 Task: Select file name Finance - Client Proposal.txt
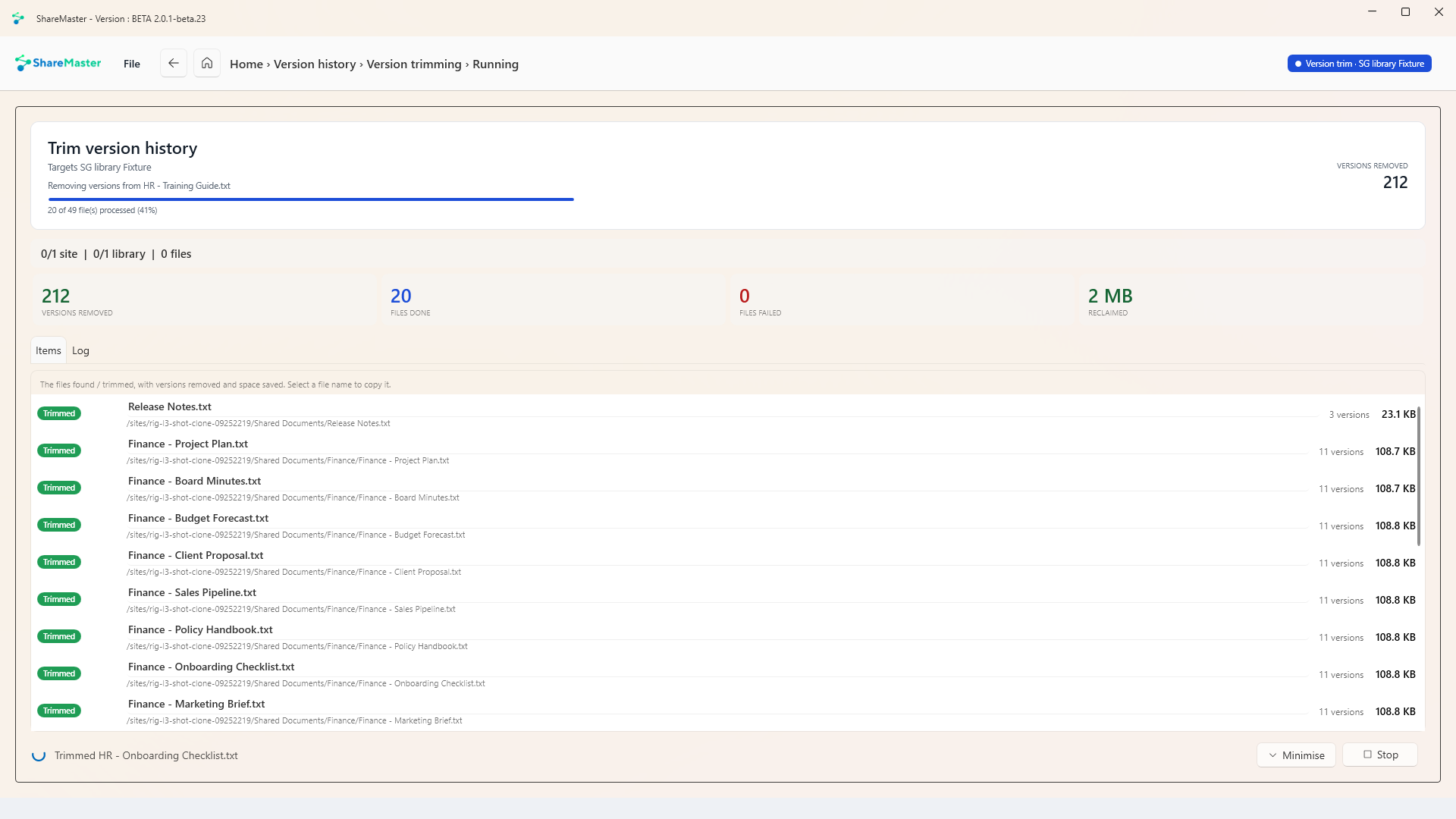pos(196,555)
